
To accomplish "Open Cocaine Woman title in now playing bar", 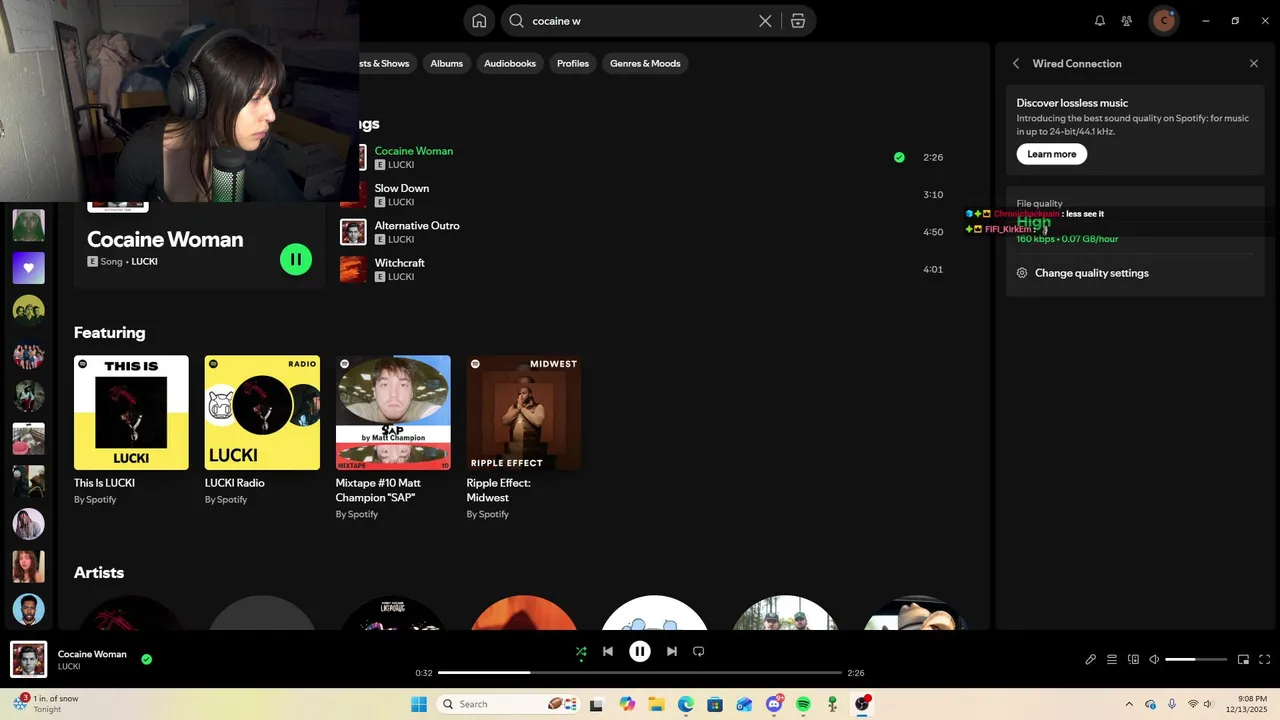I will pos(92,654).
